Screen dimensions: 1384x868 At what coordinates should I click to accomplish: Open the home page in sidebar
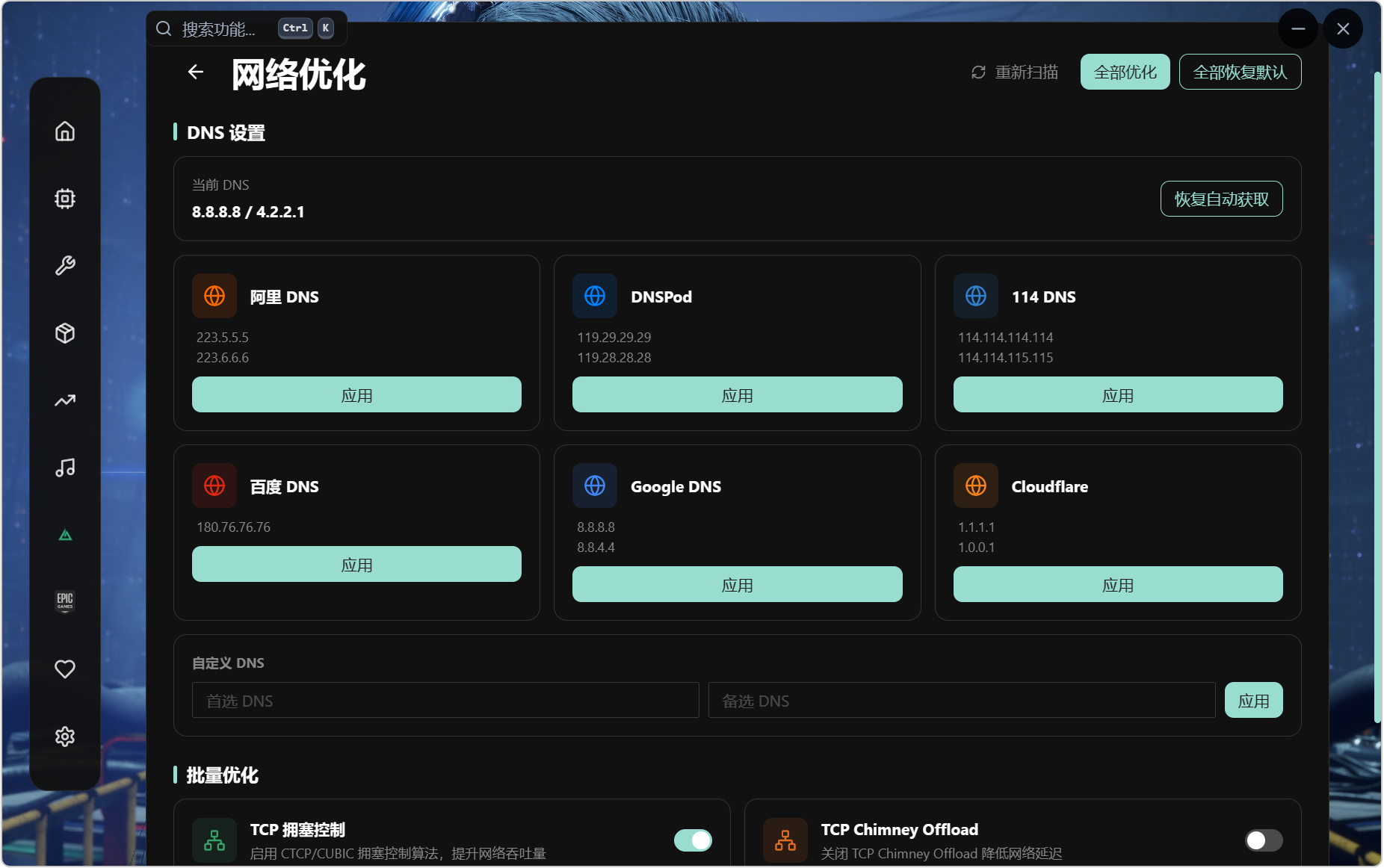(65, 131)
